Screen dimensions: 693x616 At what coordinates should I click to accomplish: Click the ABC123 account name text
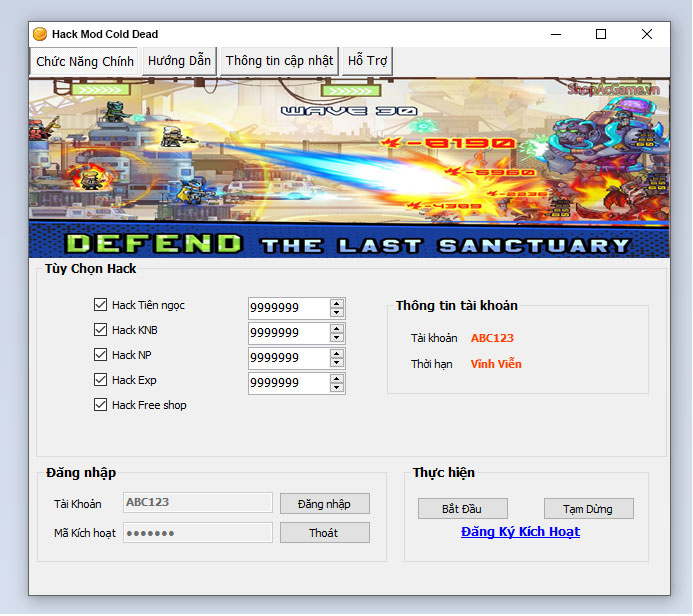492,338
